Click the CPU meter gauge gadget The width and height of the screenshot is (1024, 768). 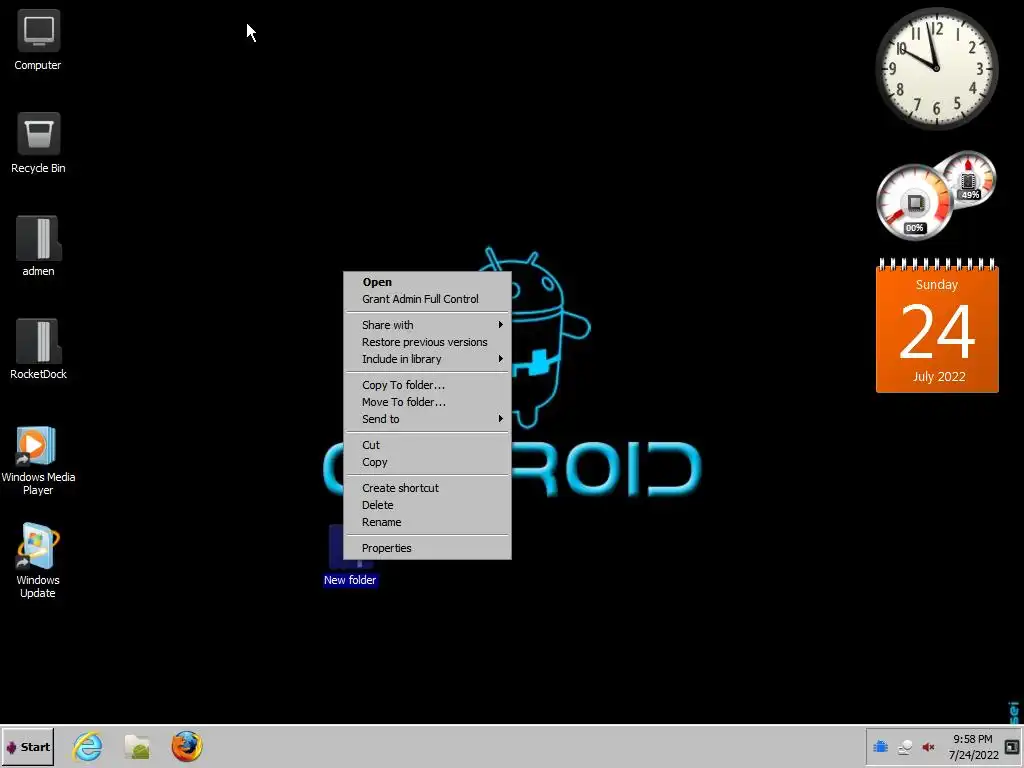tap(914, 202)
